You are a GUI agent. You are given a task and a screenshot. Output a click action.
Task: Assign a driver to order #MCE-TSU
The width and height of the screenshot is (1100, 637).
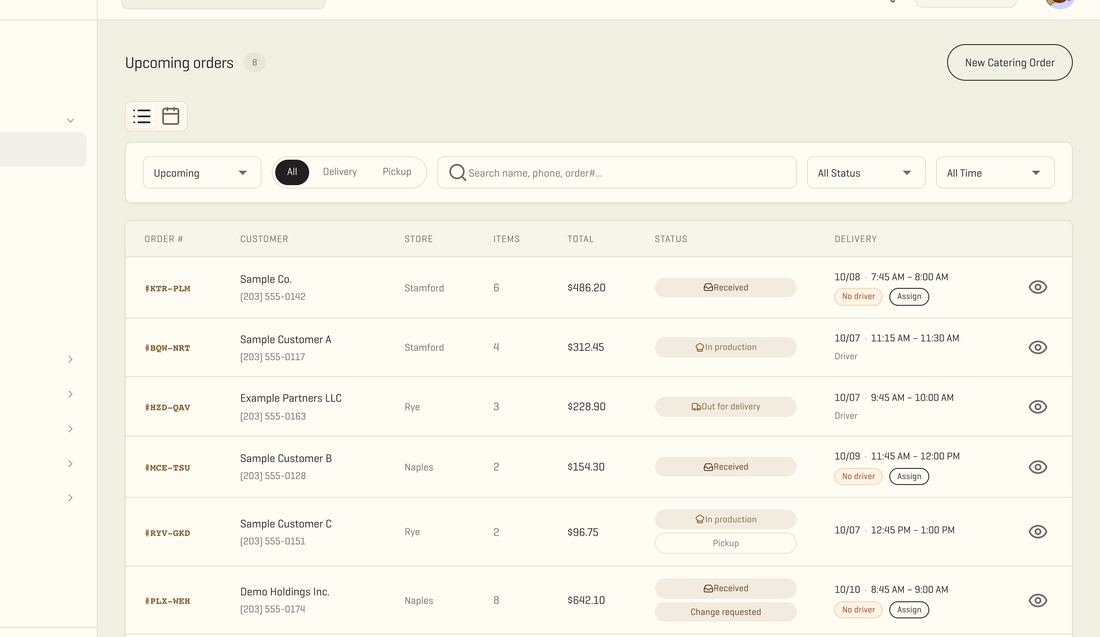[909, 476]
